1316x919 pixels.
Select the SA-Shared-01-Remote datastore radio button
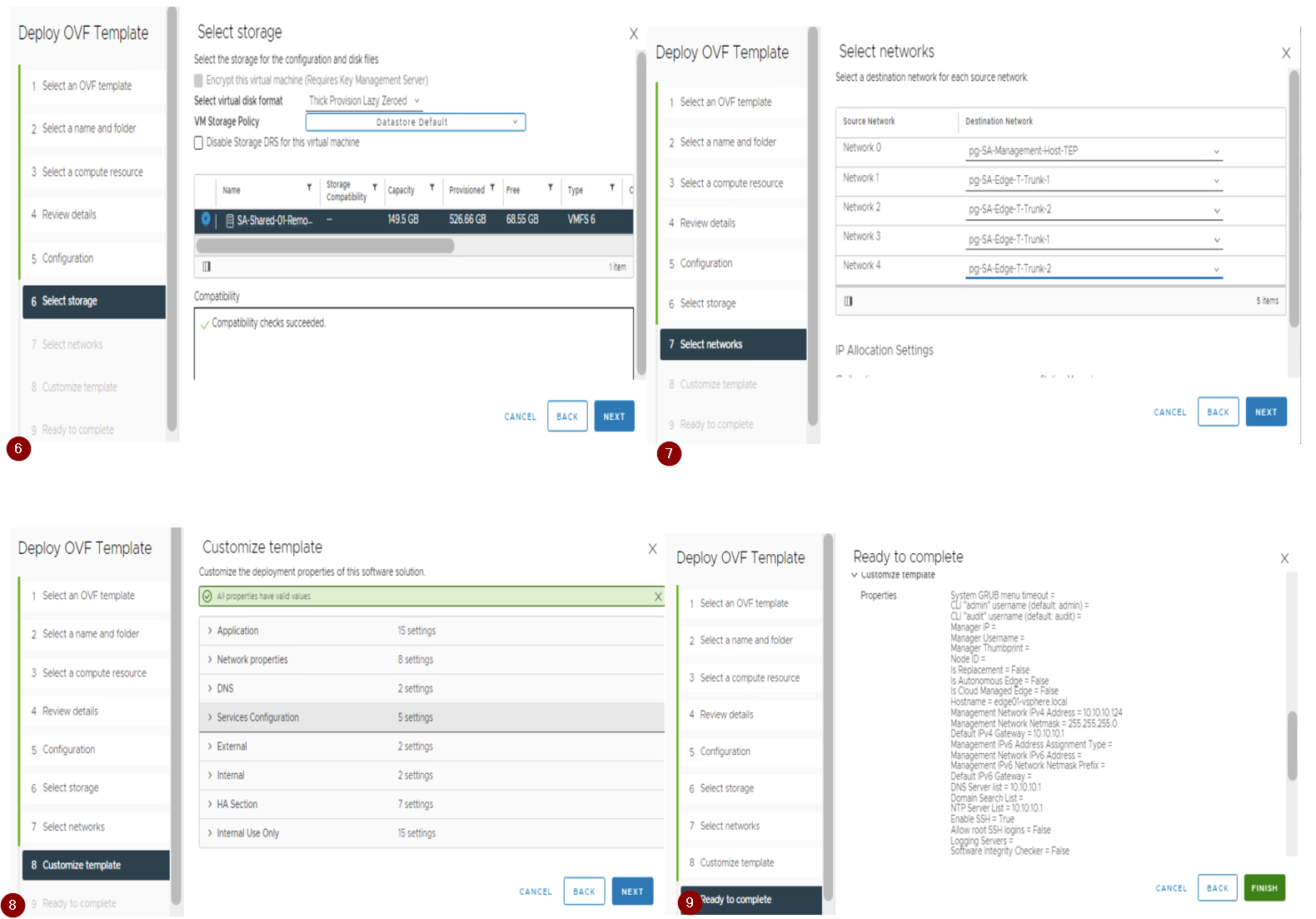[x=206, y=219]
